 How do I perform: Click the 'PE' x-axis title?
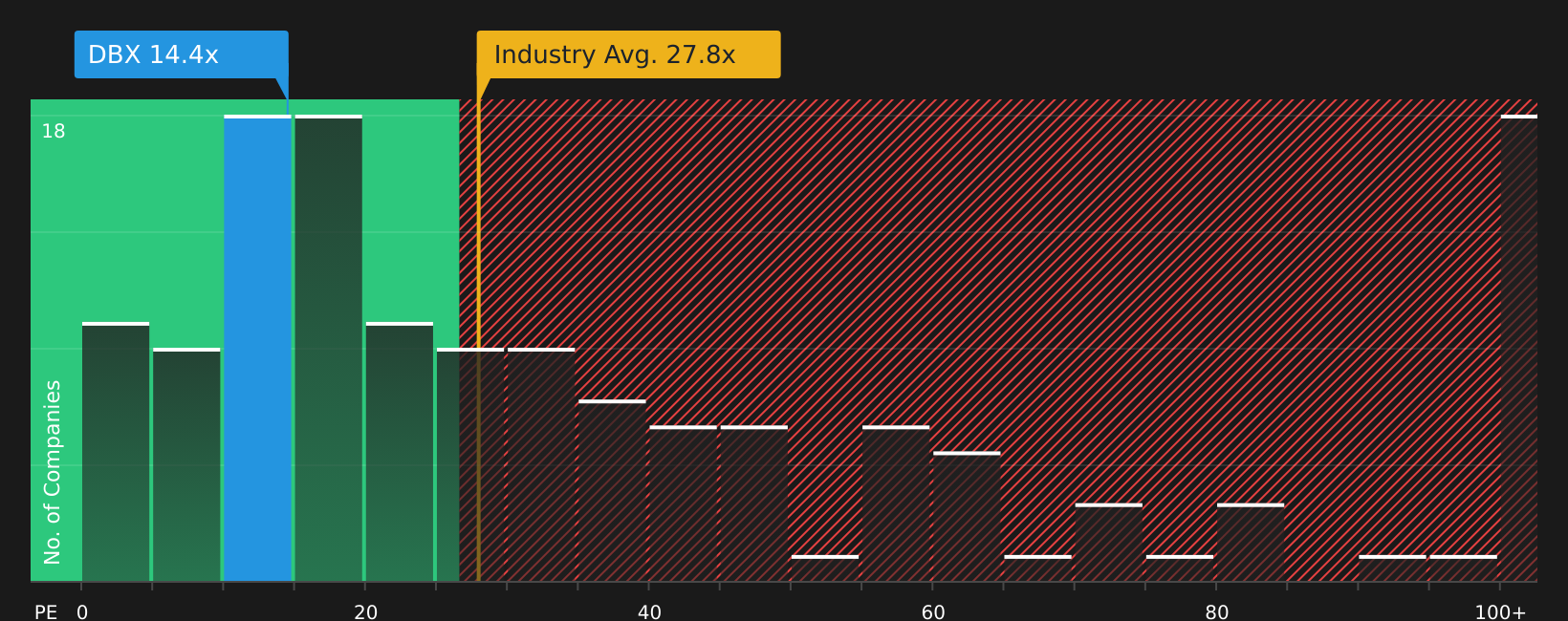tap(46, 612)
